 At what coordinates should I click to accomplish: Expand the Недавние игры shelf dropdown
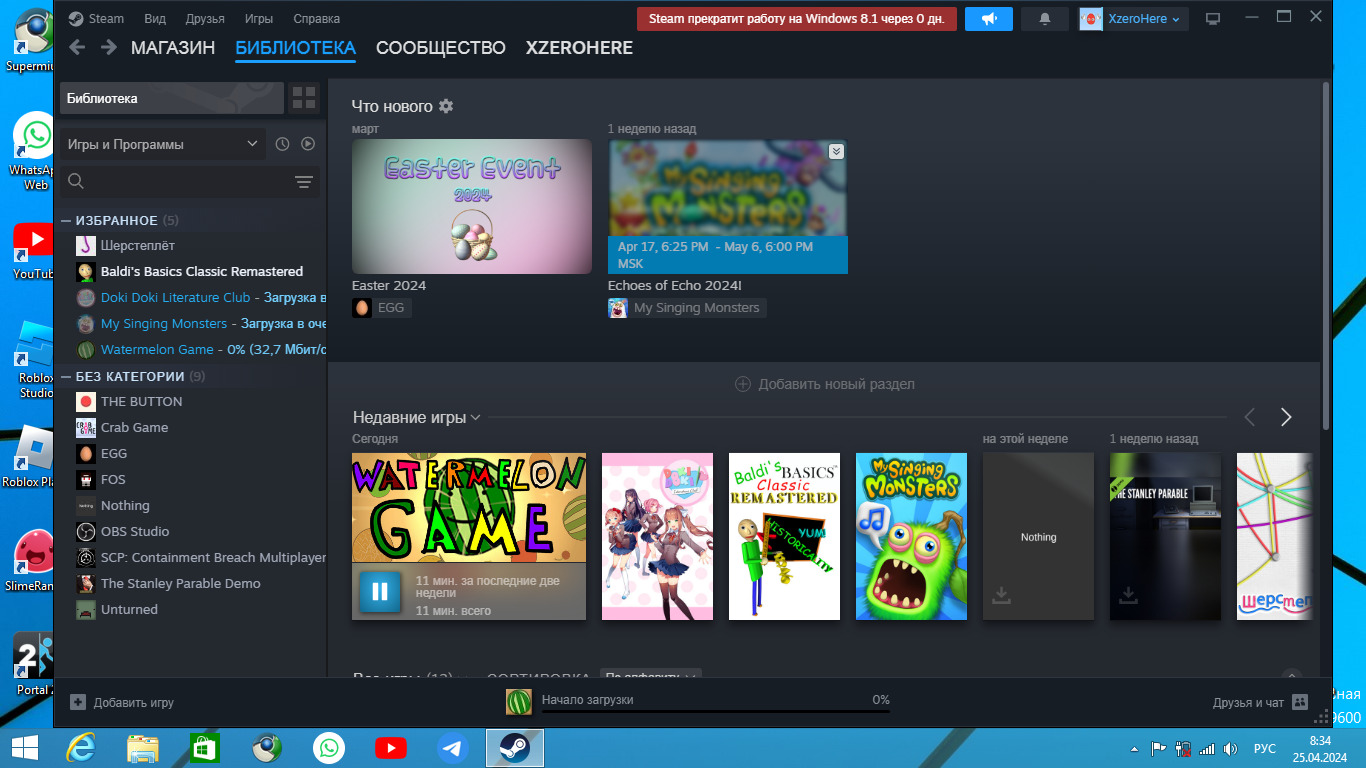pyautogui.click(x=475, y=418)
